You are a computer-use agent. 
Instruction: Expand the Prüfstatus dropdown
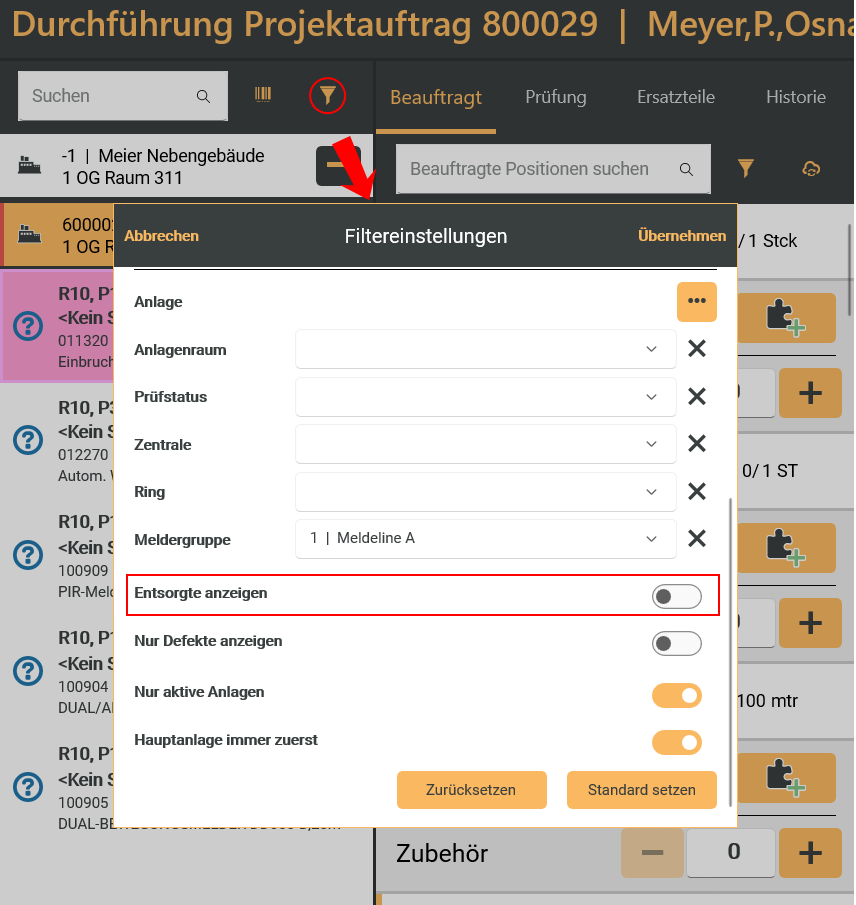[x=485, y=397]
